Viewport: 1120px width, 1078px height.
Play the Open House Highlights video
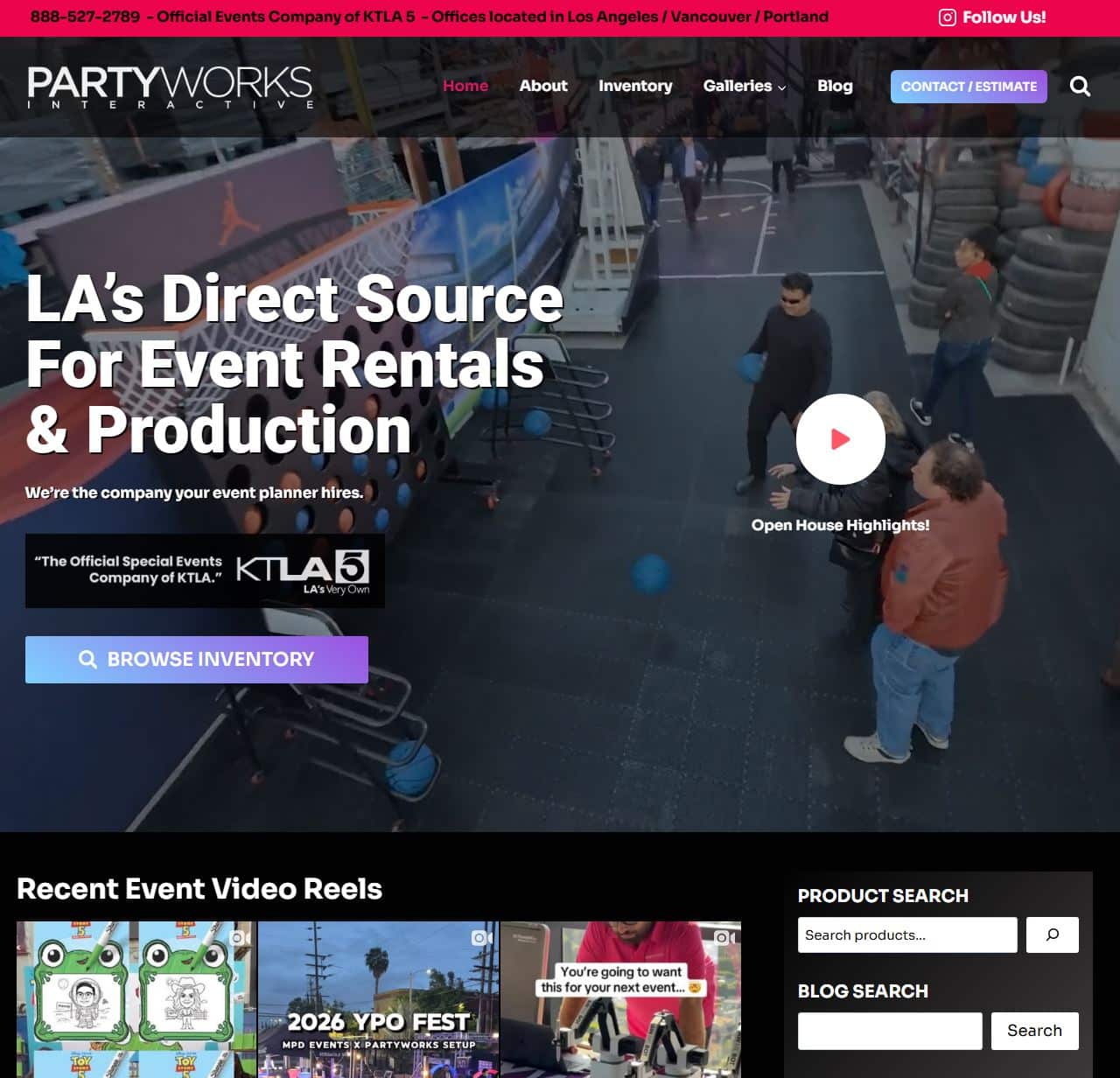[840, 439]
